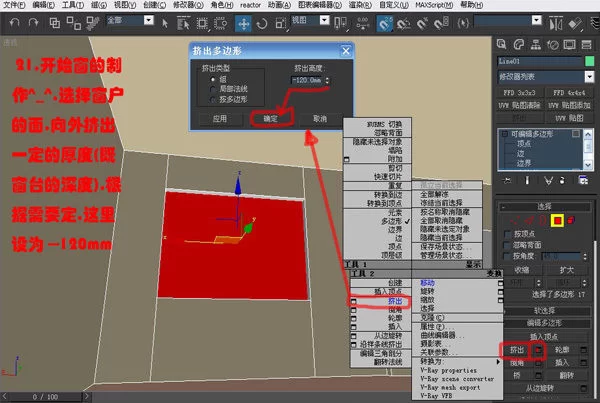Open Extrude settings box beside 挤出 button
This screenshot has width=600, height=403.
[x=538, y=350]
